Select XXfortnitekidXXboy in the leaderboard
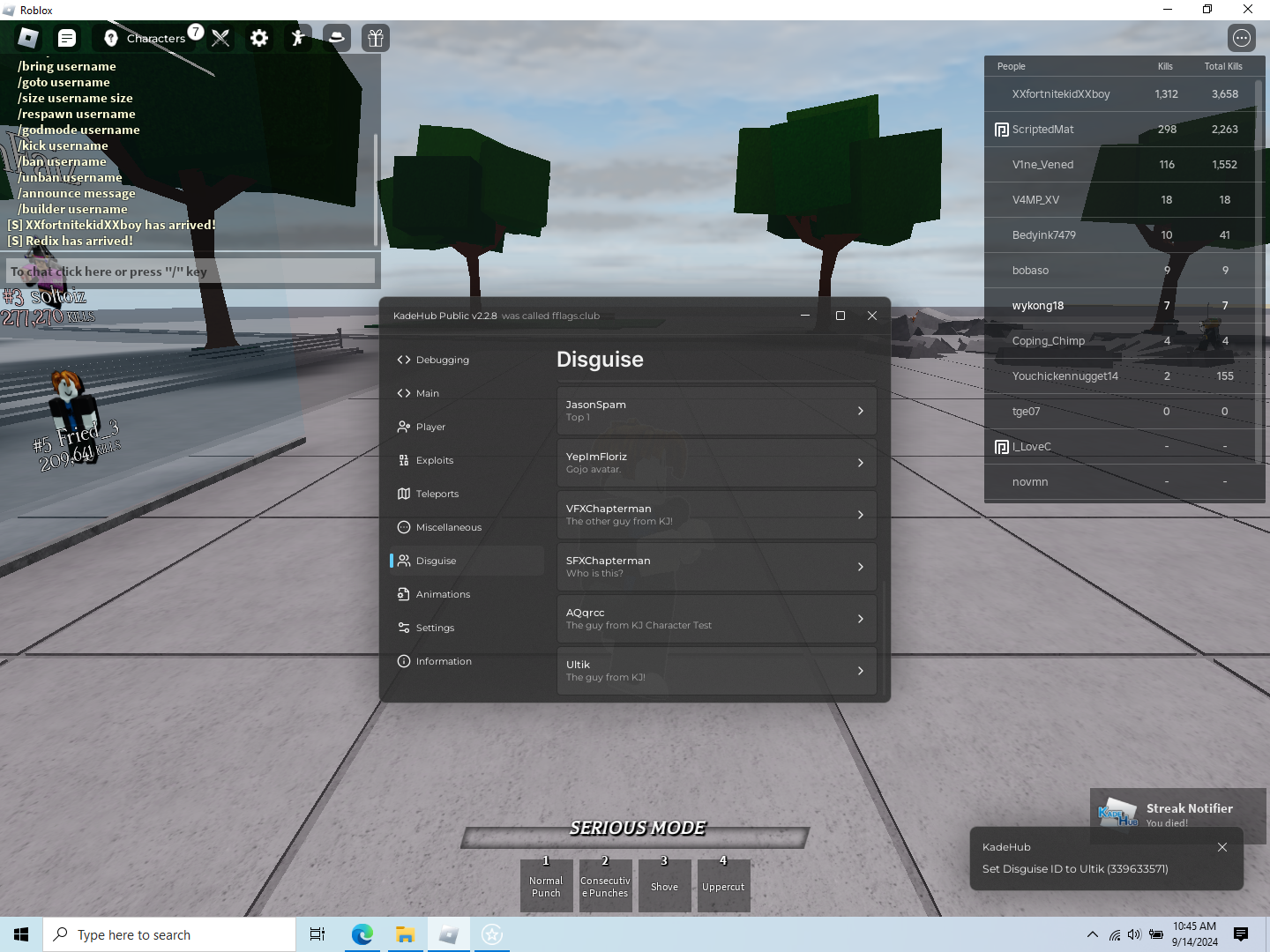This screenshot has height=952, width=1270. pos(1124,93)
